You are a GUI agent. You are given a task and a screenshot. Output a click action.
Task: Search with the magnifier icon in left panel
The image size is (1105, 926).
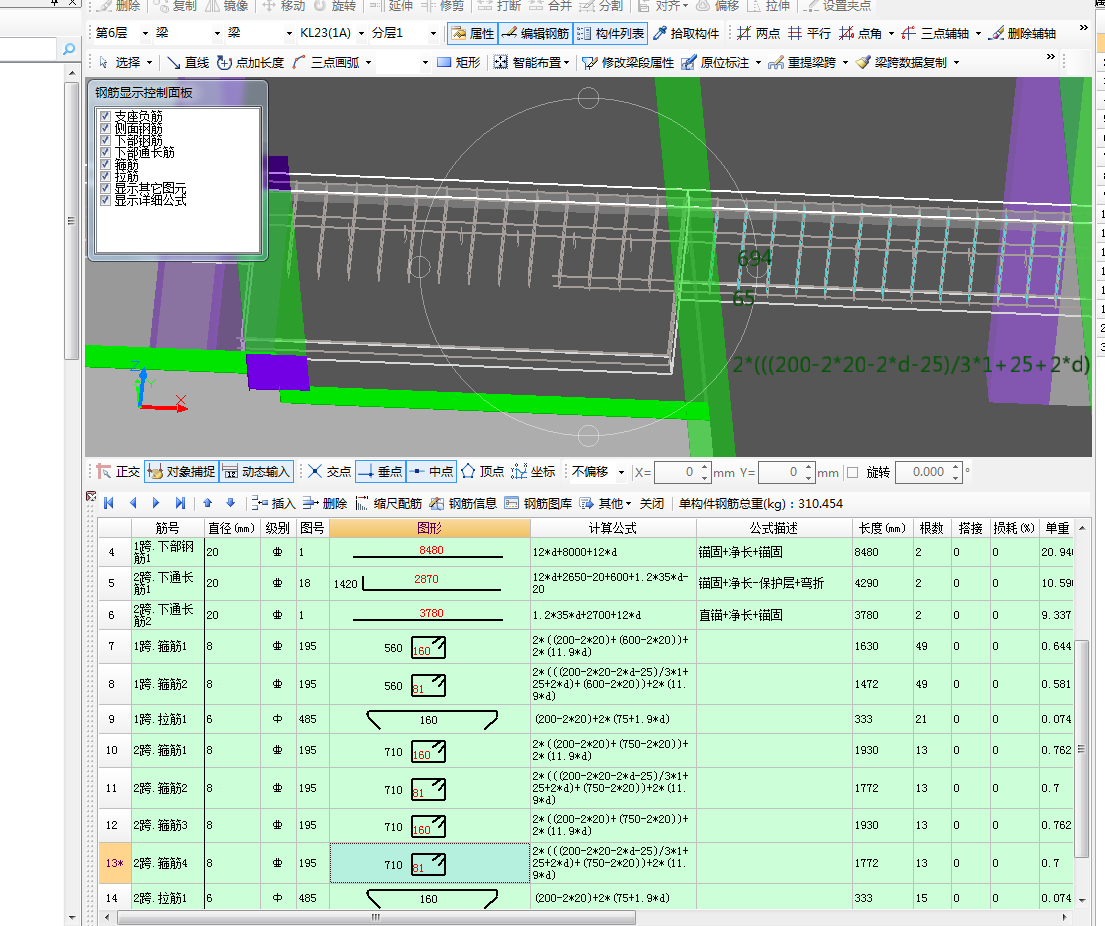pos(68,49)
